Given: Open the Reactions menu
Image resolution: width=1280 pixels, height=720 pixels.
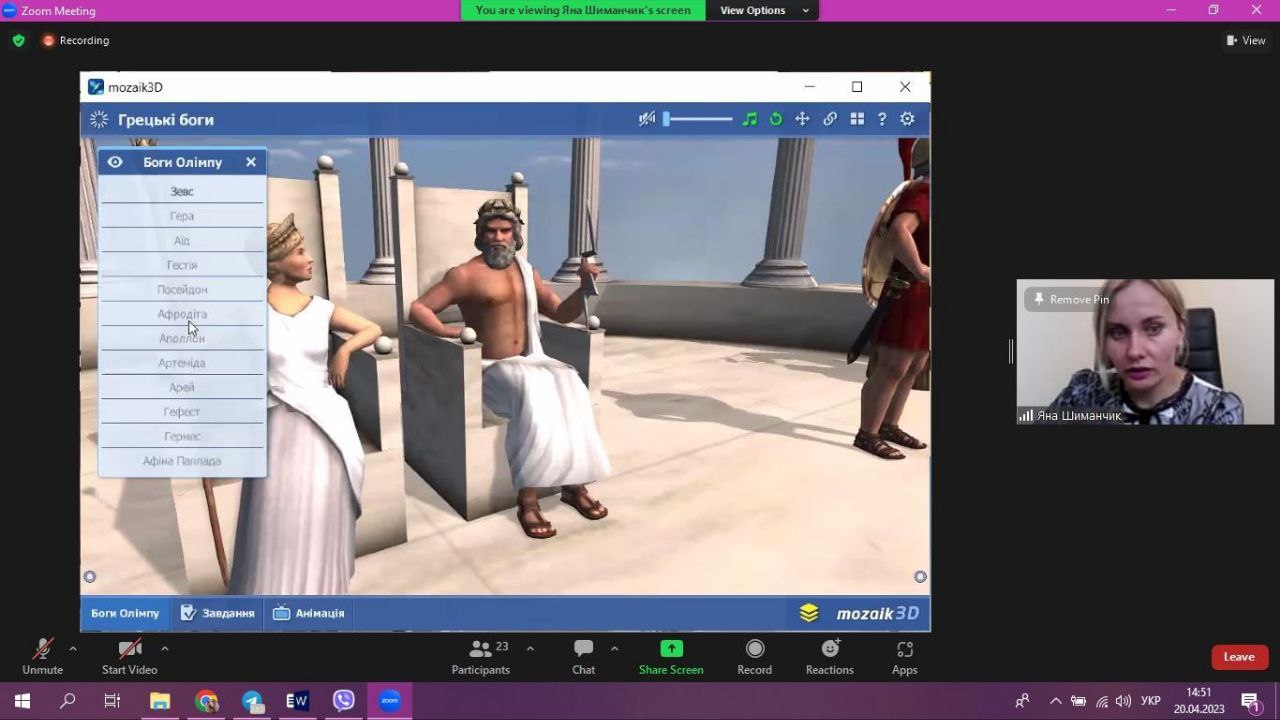Looking at the screenshot, I should pyautogui.click(x=830, y=657).
